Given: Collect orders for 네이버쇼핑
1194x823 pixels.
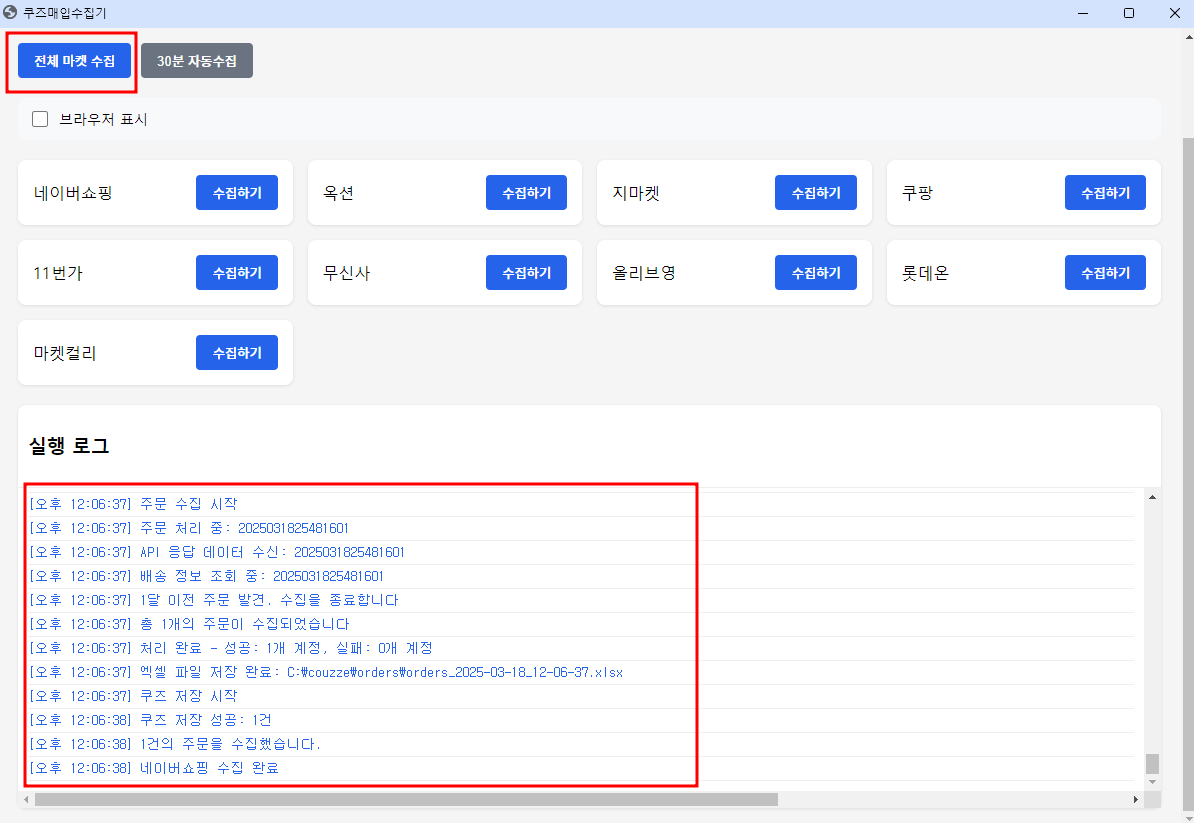Looking at the screenshot, I should (237, 193).
